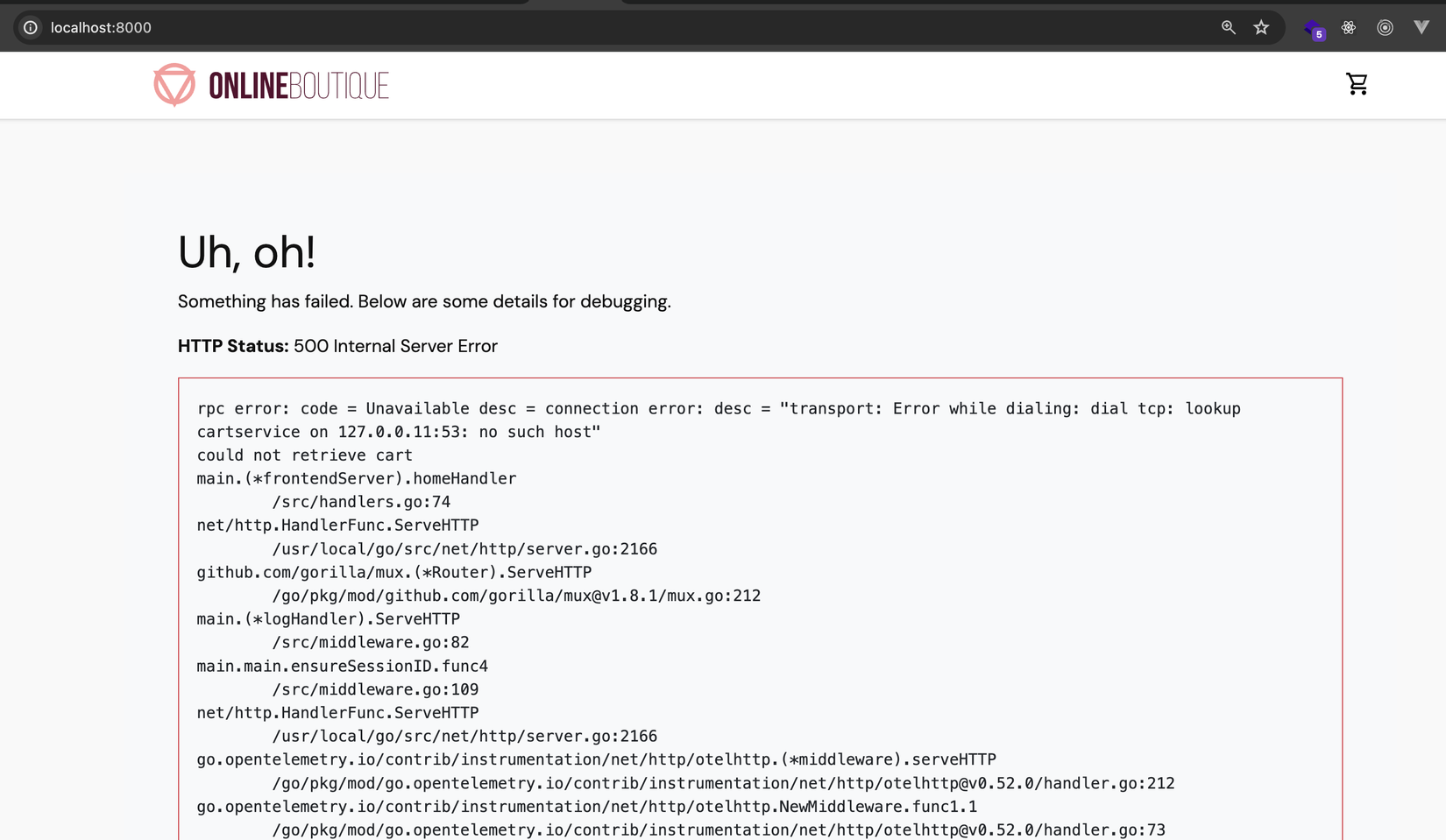This screenshot has height=840, width=1446.
Task: Click the site information icon in address bar
Action: pos(29,27)
